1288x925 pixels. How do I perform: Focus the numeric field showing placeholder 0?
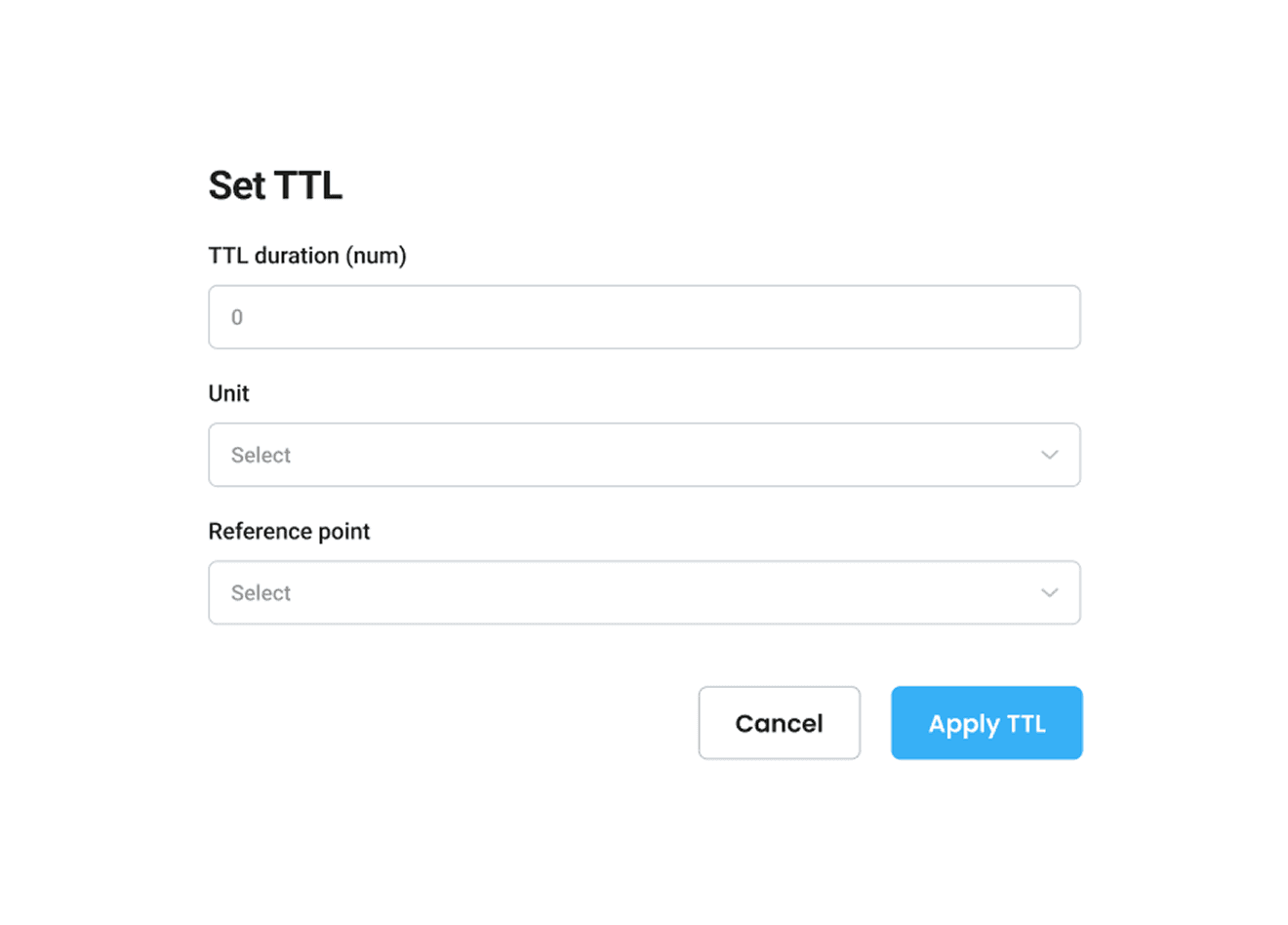pos(644,316)
